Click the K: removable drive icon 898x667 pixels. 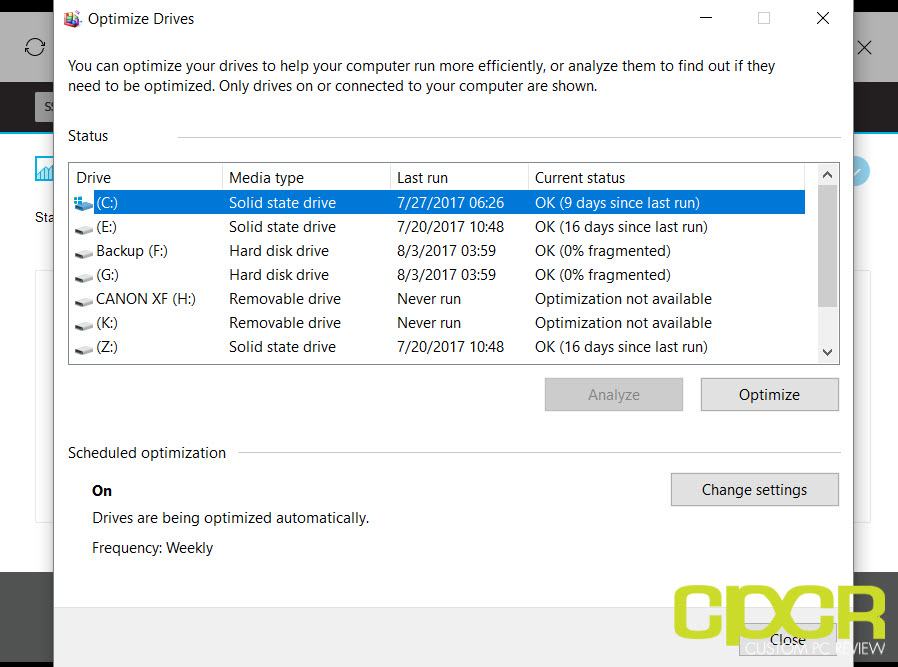(84, 325)
